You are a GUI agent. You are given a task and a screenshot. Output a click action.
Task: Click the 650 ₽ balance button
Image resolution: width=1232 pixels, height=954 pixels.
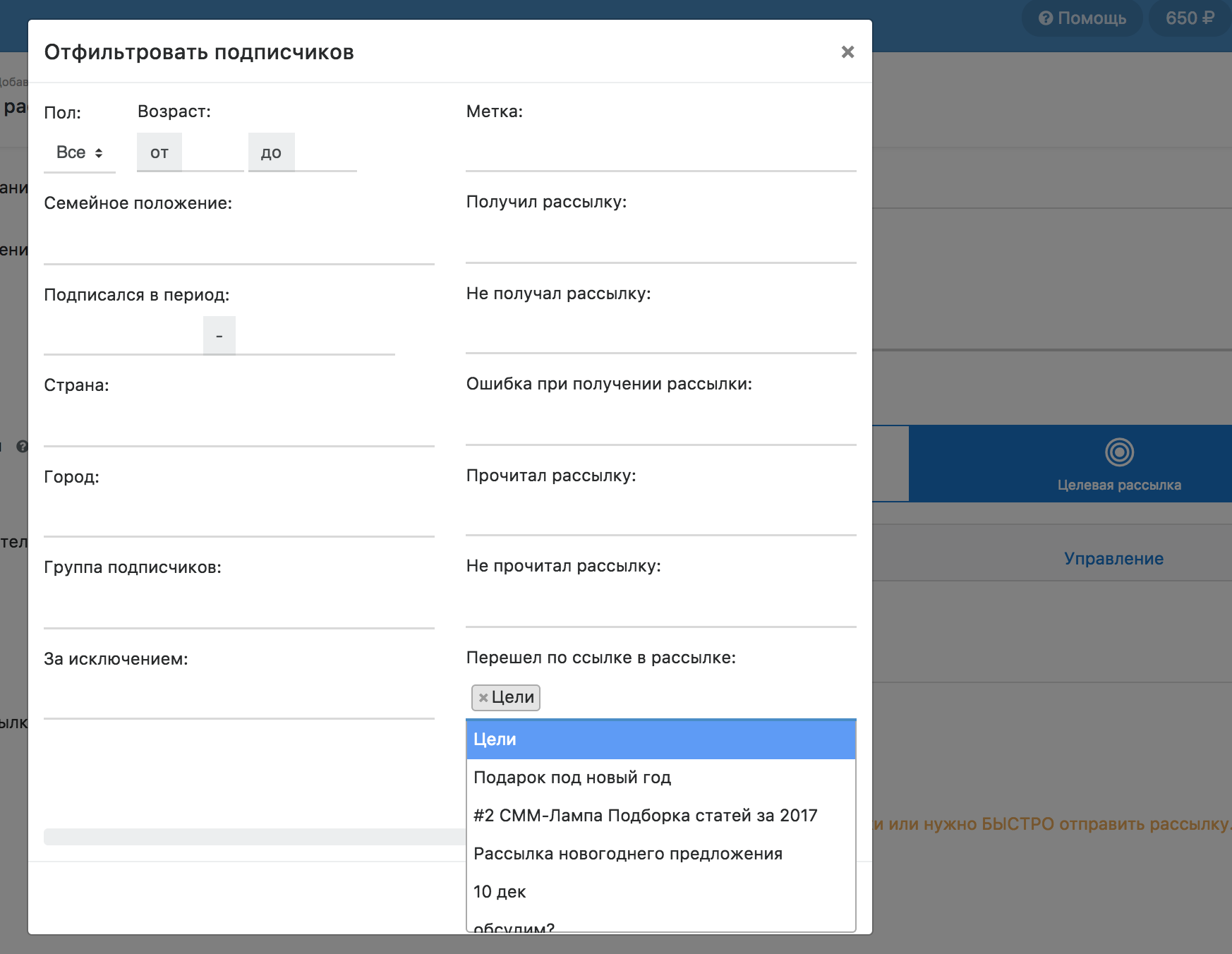[x=1190, y=18]
